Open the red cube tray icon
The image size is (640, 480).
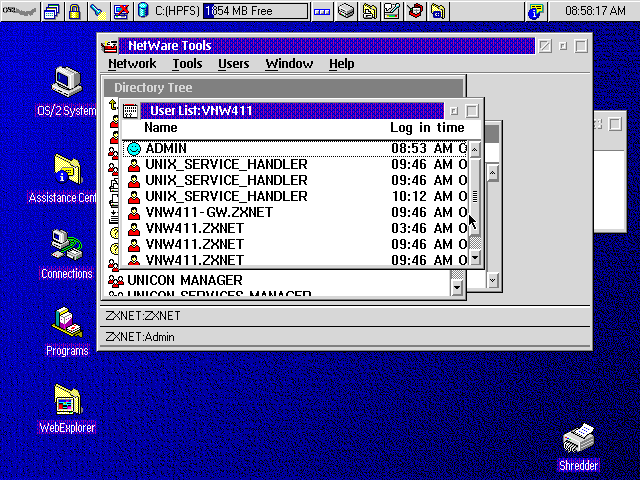tap(415, 11)
